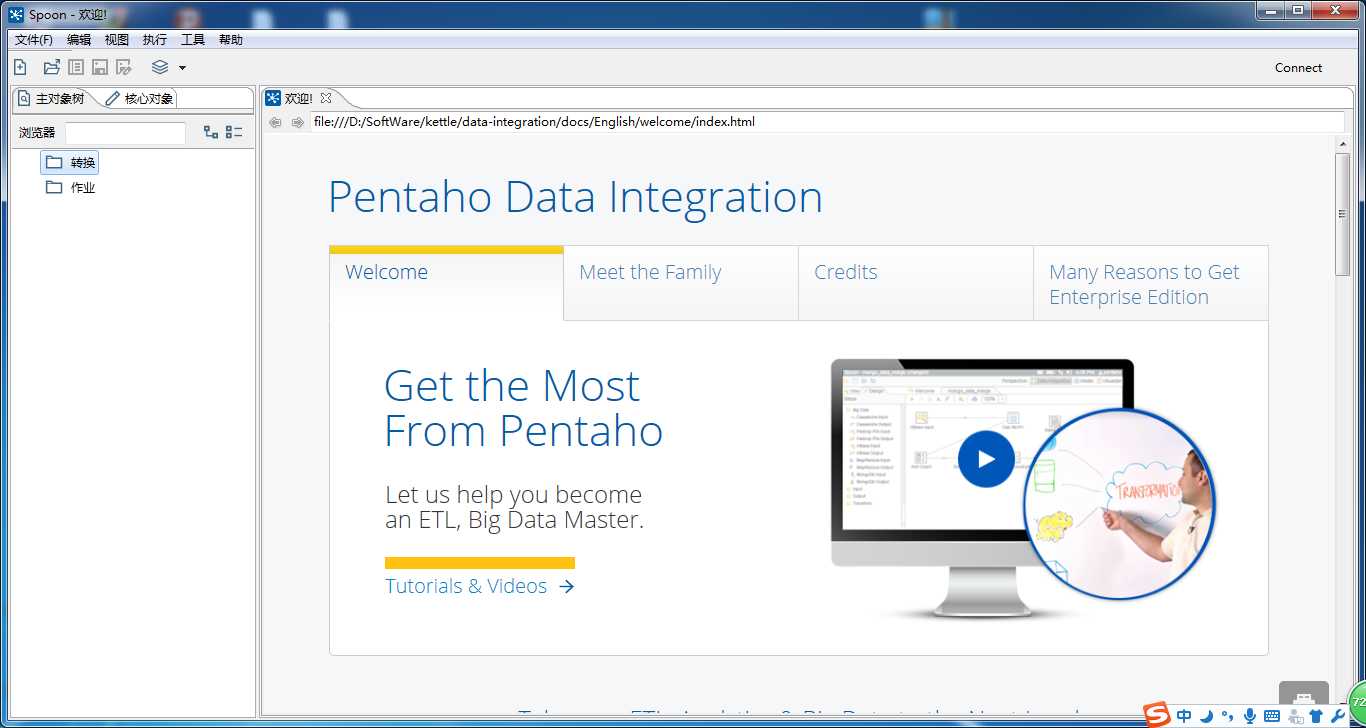Image resolution: width=1366 pixels, height=728 pixels.
Task: Switch to the 主对象树 tab
Action: coord(52,98)
